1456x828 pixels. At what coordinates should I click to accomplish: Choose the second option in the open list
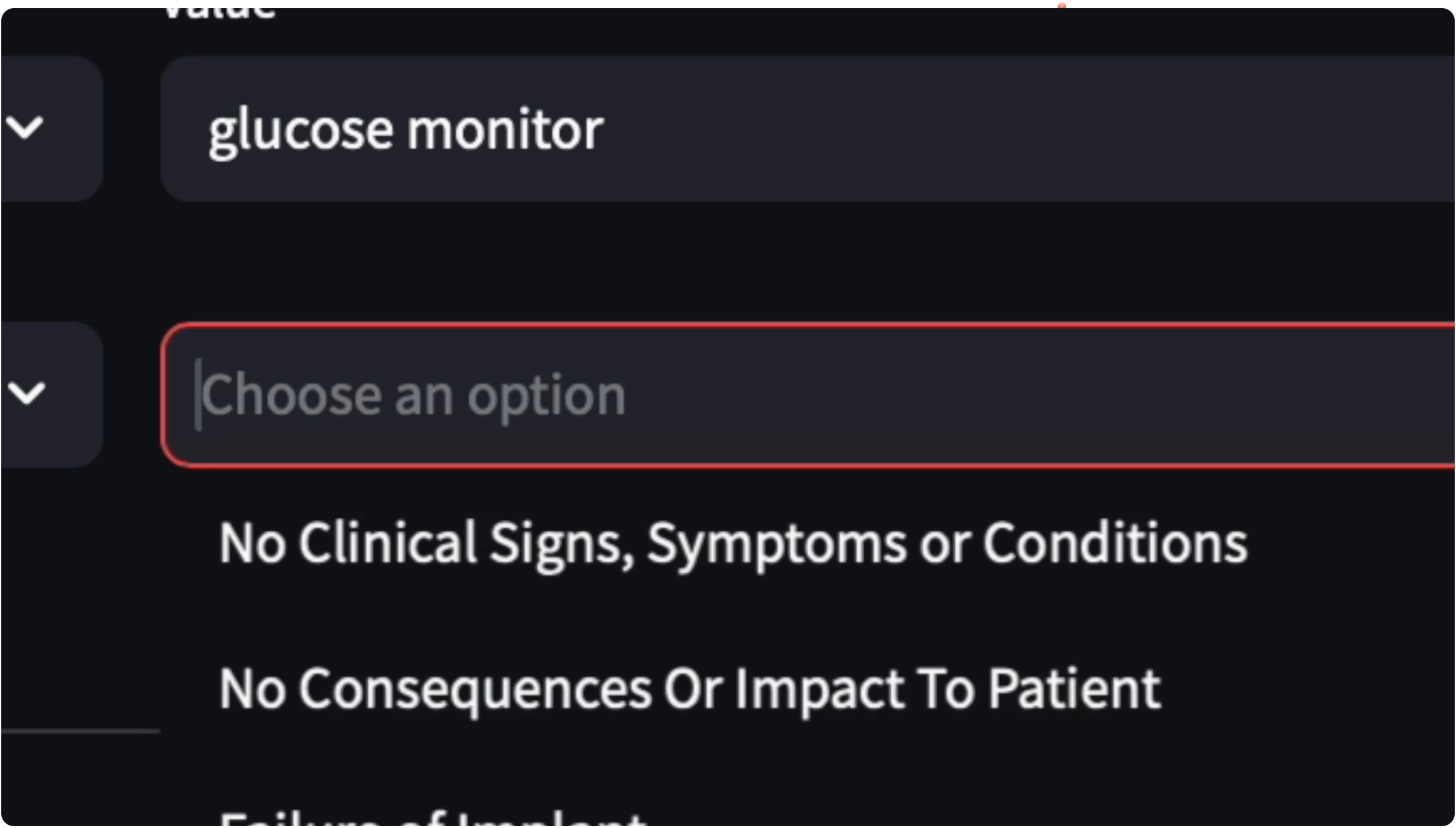pyautogui.click(x=690, y=689)
